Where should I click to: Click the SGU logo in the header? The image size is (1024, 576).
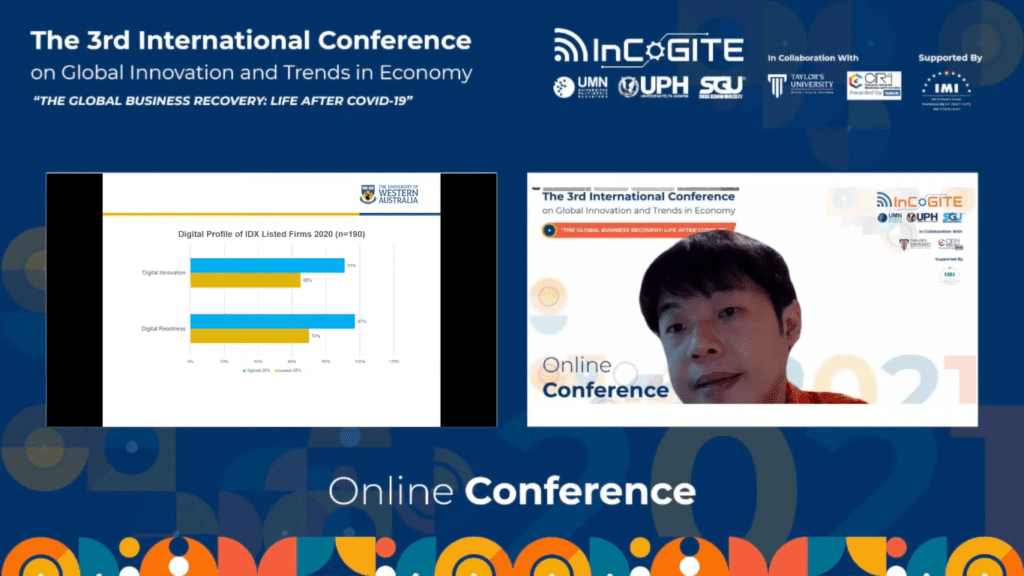[x=721, y=87]
